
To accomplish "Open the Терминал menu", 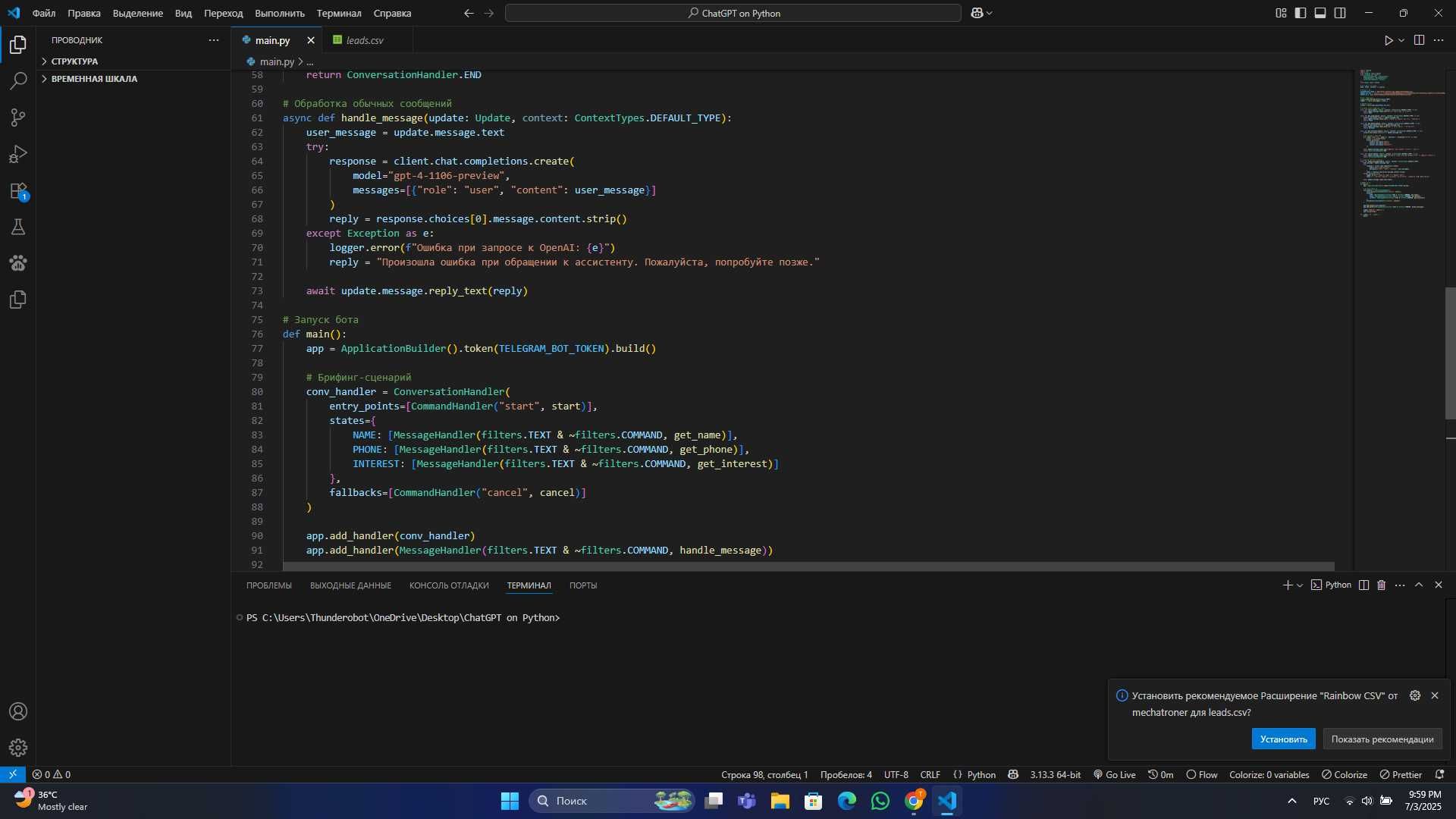I will coord(339,13).
